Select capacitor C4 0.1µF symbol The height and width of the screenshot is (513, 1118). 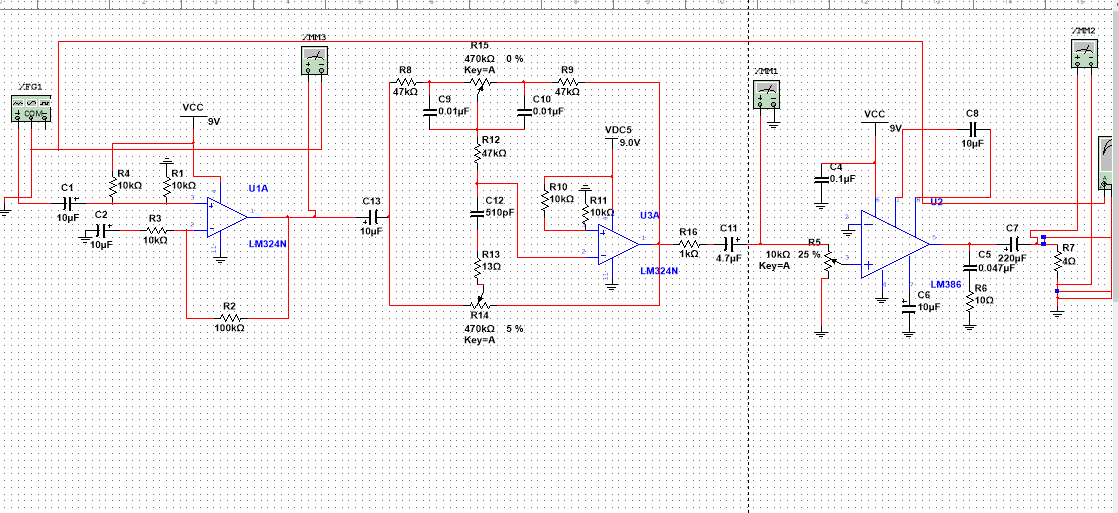point(821,178)
